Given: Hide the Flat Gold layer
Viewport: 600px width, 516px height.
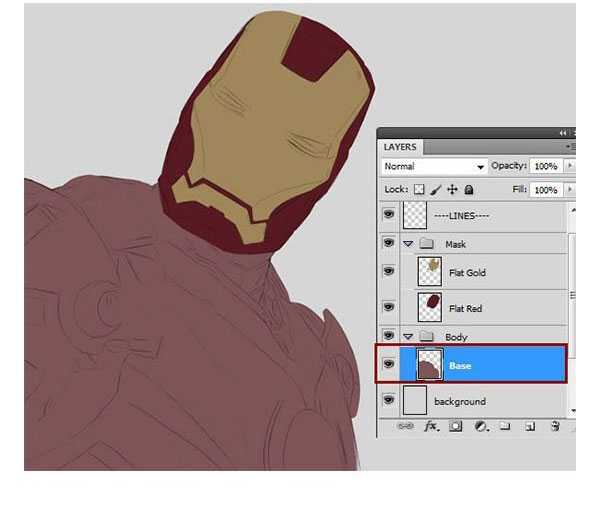Looking at the screenshot, I should pyautogui.click(x=388, y=272).
